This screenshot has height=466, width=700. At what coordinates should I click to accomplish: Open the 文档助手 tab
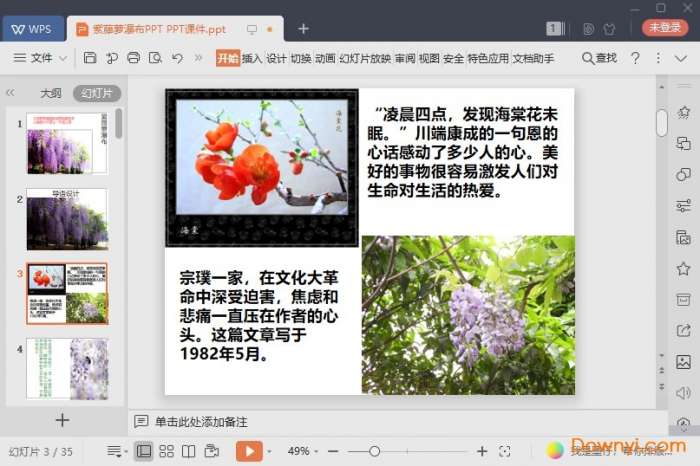[x=533, y=58]
